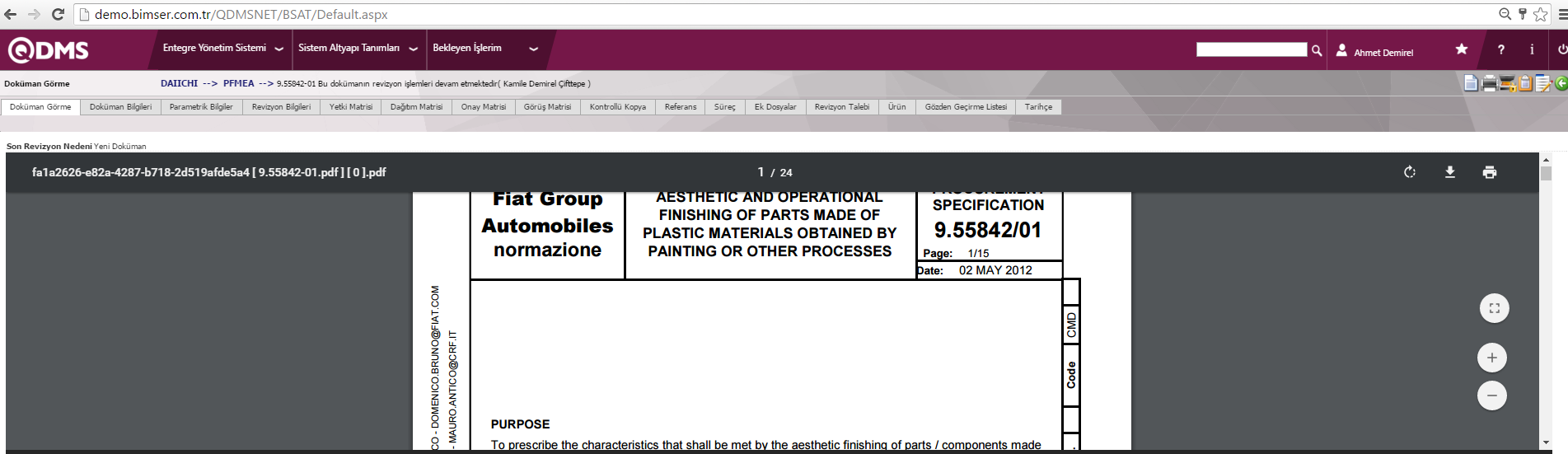Open favorites with the star icon
Viewport: 1568px width, 454px height.
(x=1462, y=49)
